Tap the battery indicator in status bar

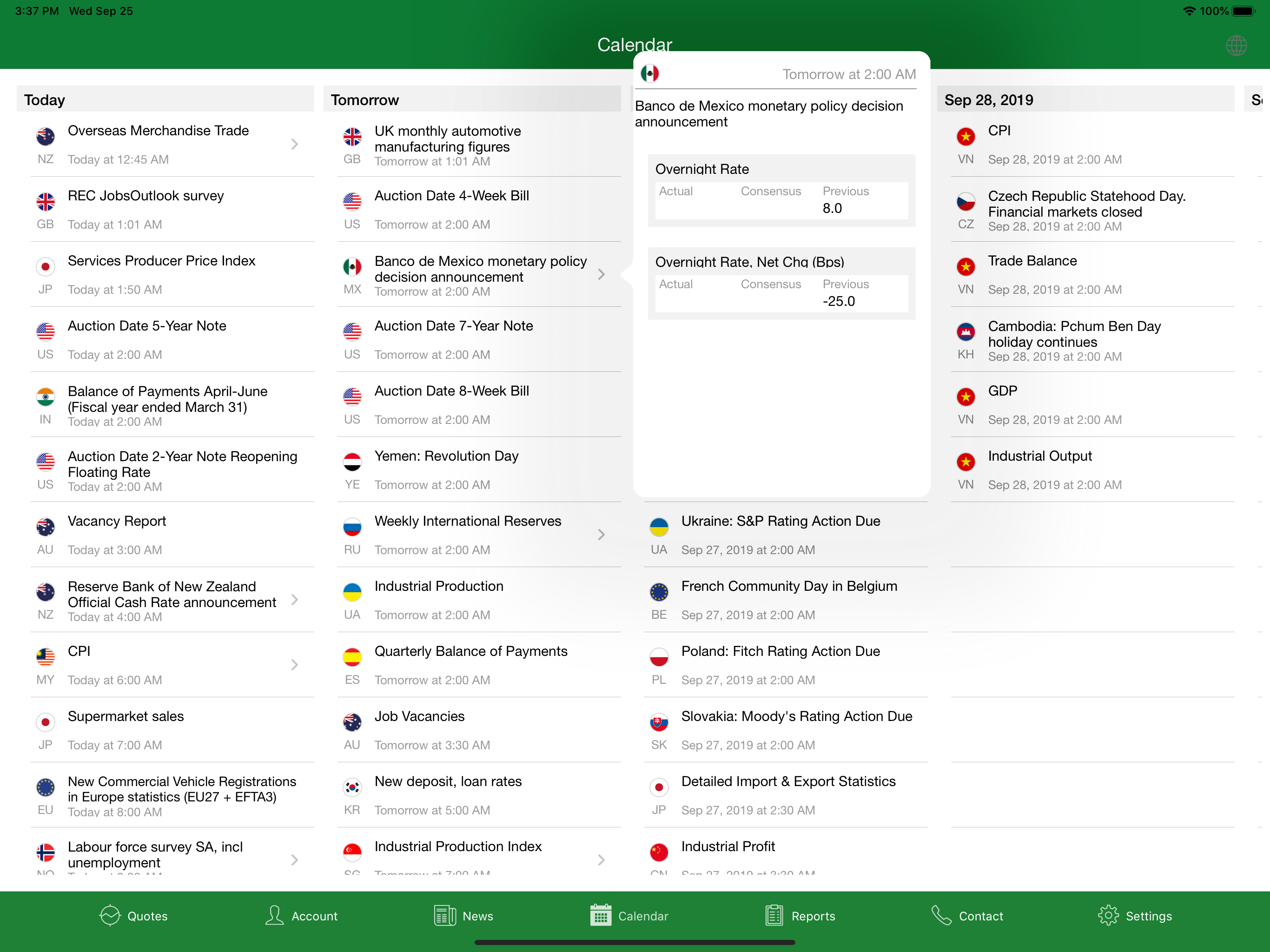pyautogui.click(x=1244, y=11)
